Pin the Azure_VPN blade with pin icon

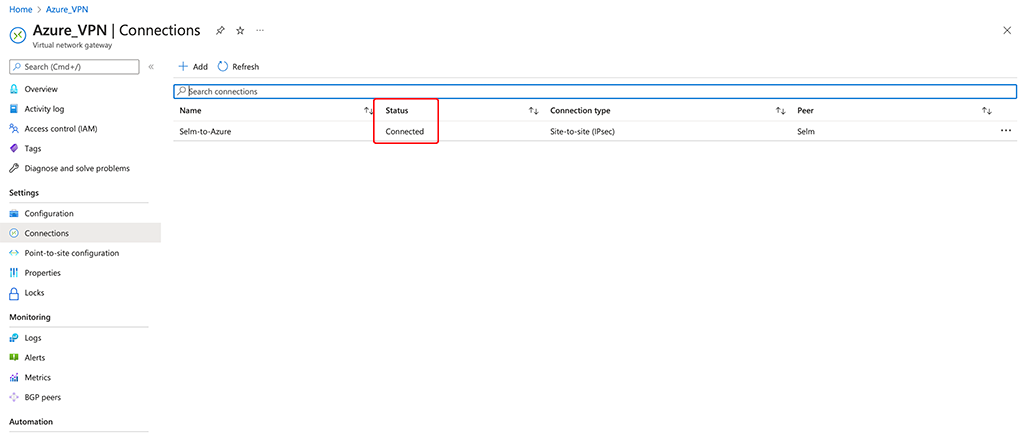(220, 31)
